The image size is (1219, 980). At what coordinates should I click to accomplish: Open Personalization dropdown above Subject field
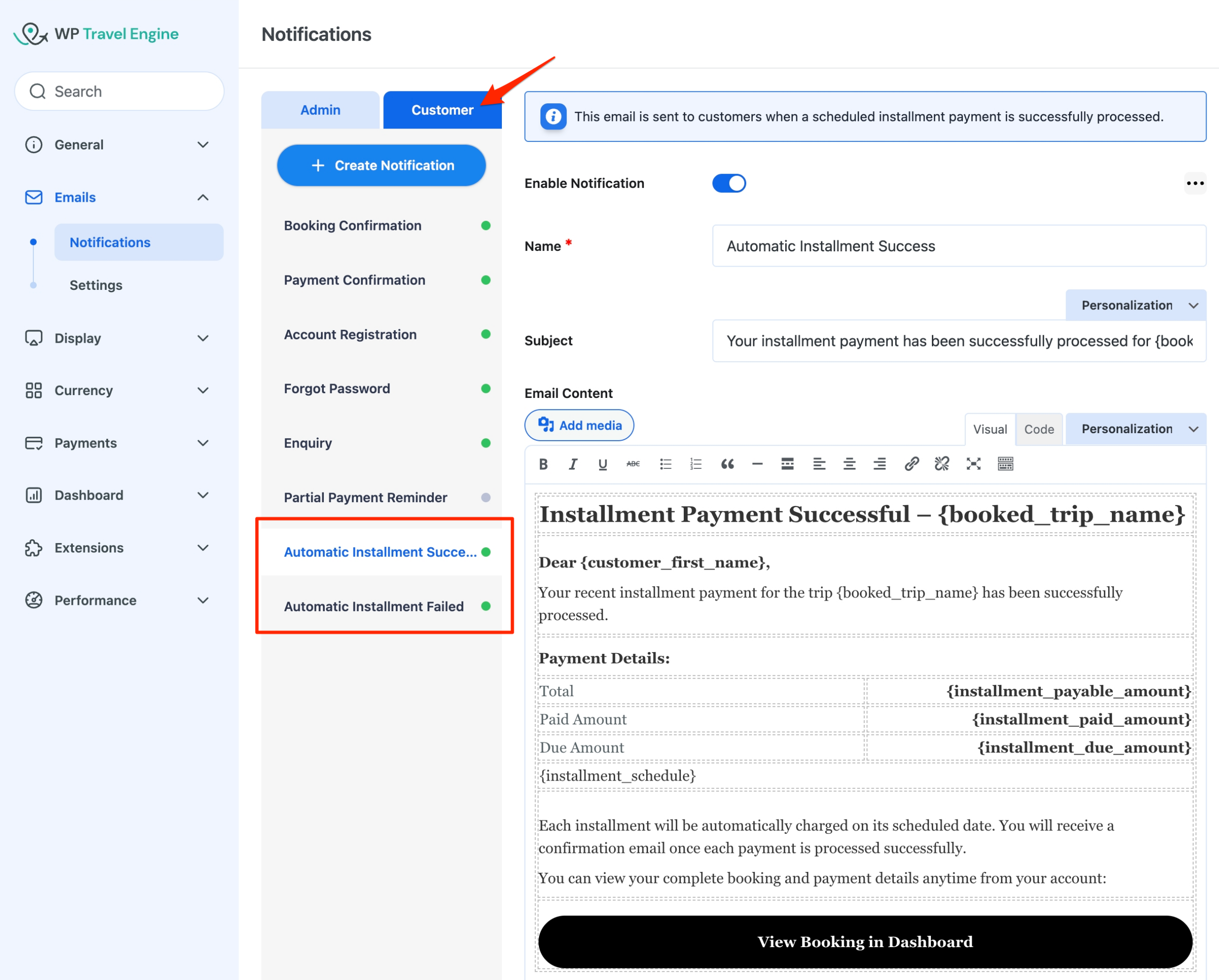[1135, 305]
